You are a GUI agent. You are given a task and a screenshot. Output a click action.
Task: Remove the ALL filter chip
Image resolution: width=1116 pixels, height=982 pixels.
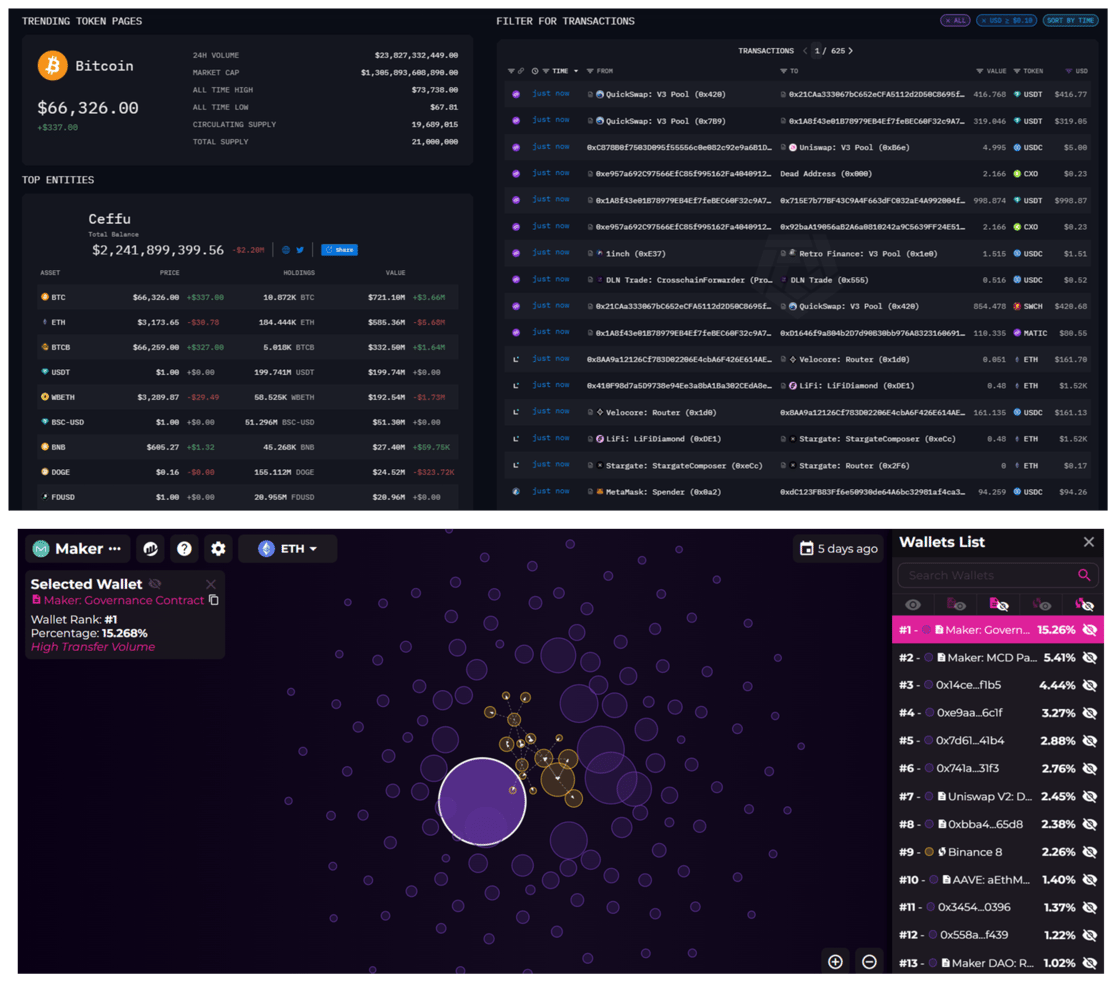[955, 21]
